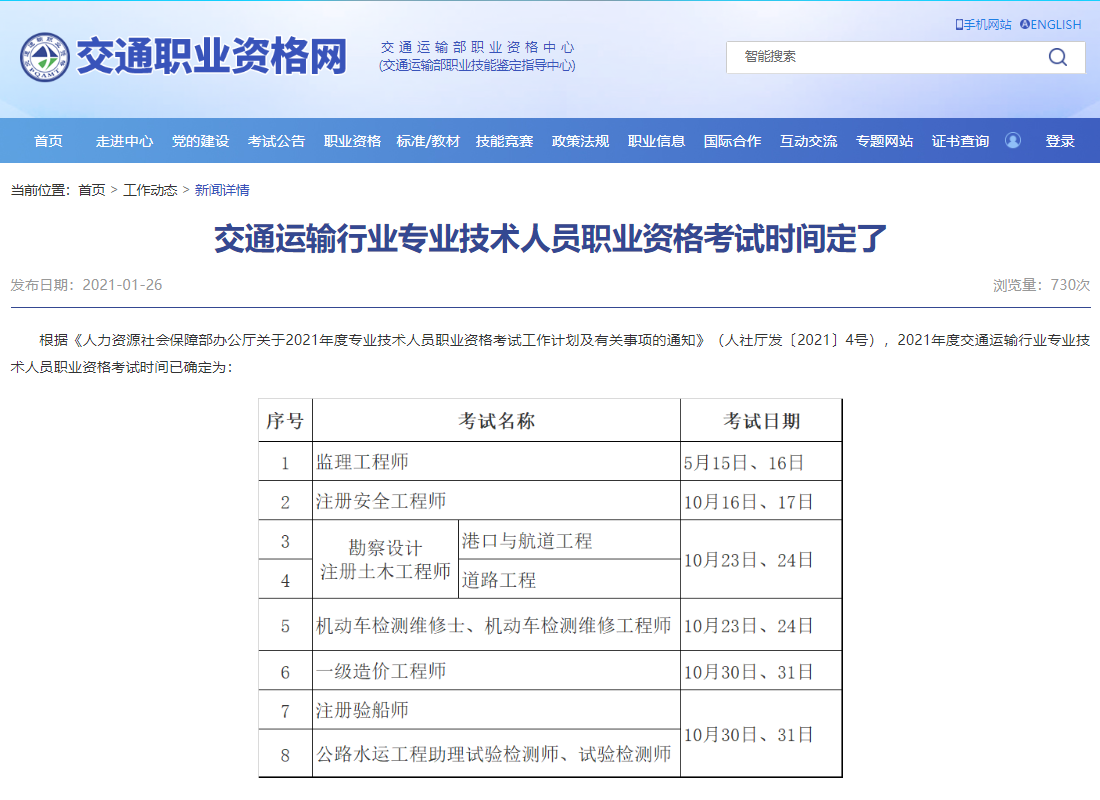
Task: Open the 专题网站 menu item
Action: [x=884, y=141]
